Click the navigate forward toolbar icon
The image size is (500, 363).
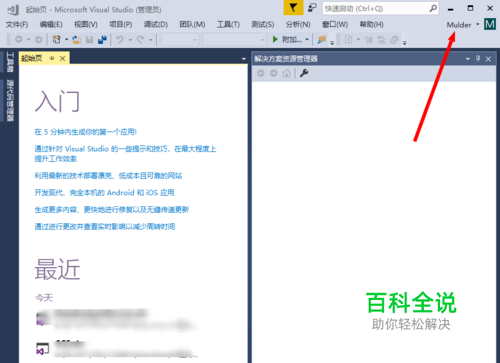click(38, 40)
